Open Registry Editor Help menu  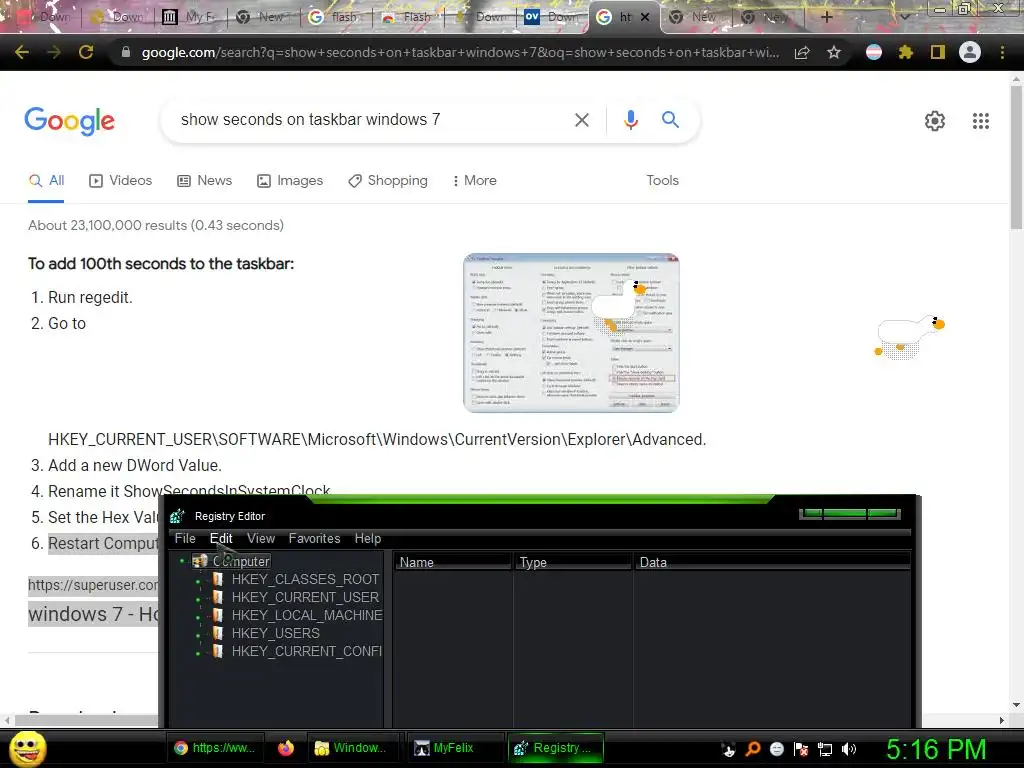(x=368, y=538)
